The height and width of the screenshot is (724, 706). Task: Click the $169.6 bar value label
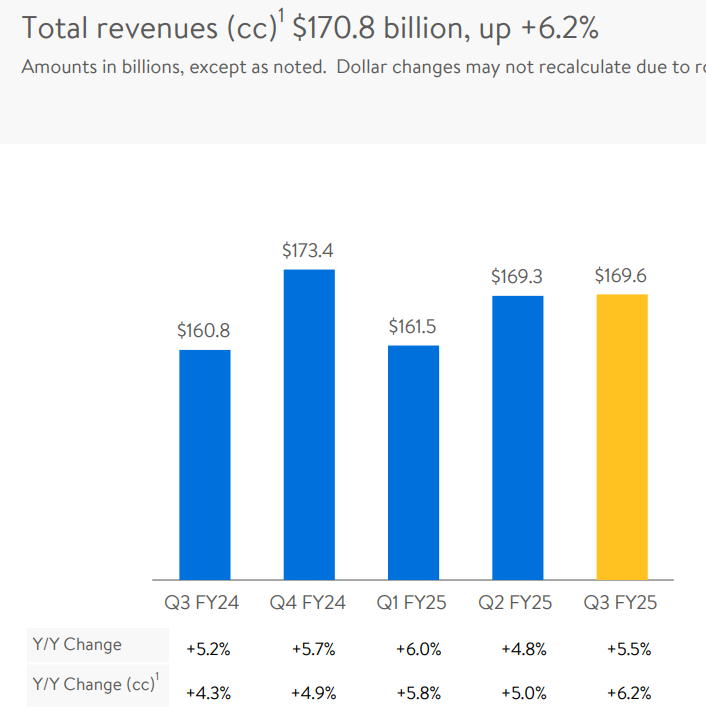(x=621, y=276)
